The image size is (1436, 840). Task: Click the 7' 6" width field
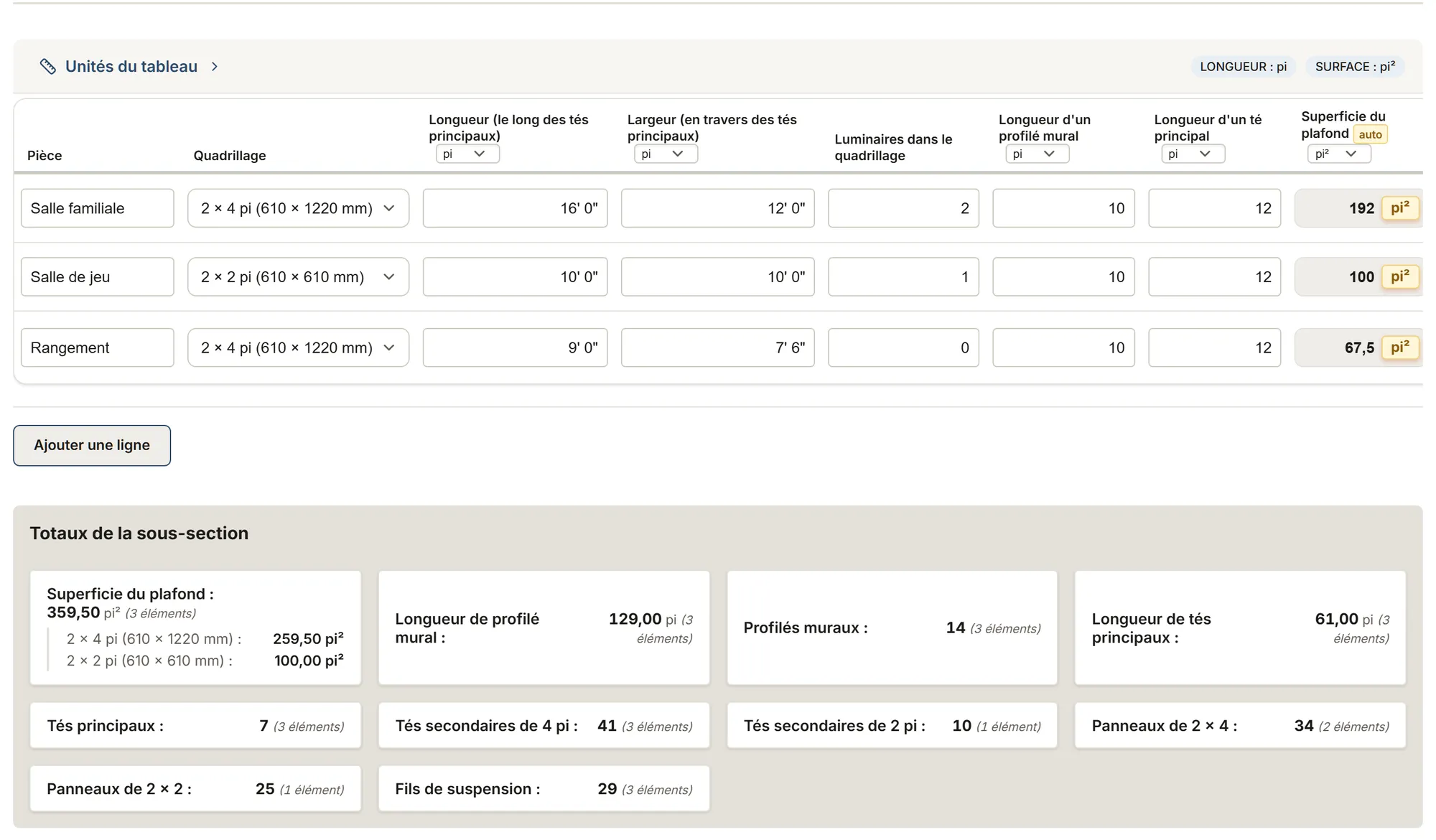tap(718, 347)
